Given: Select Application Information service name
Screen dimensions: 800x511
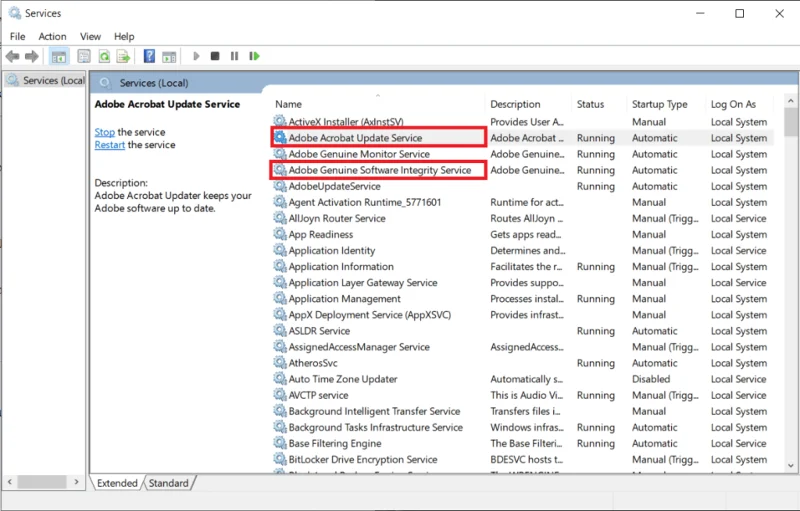Looking at the screenshot, I should point(341,267).
